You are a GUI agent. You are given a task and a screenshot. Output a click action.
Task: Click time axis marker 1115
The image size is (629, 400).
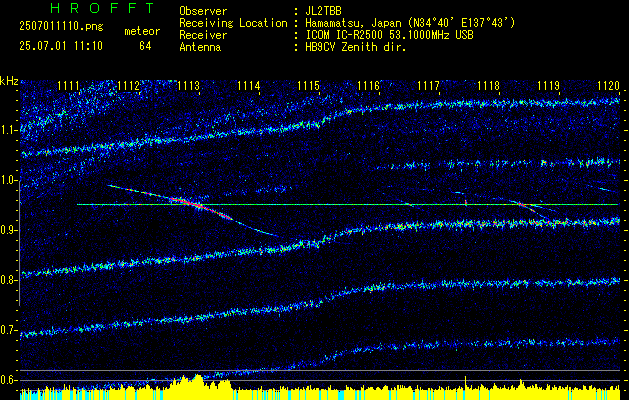pyautogui.click(x=309, y=86)
